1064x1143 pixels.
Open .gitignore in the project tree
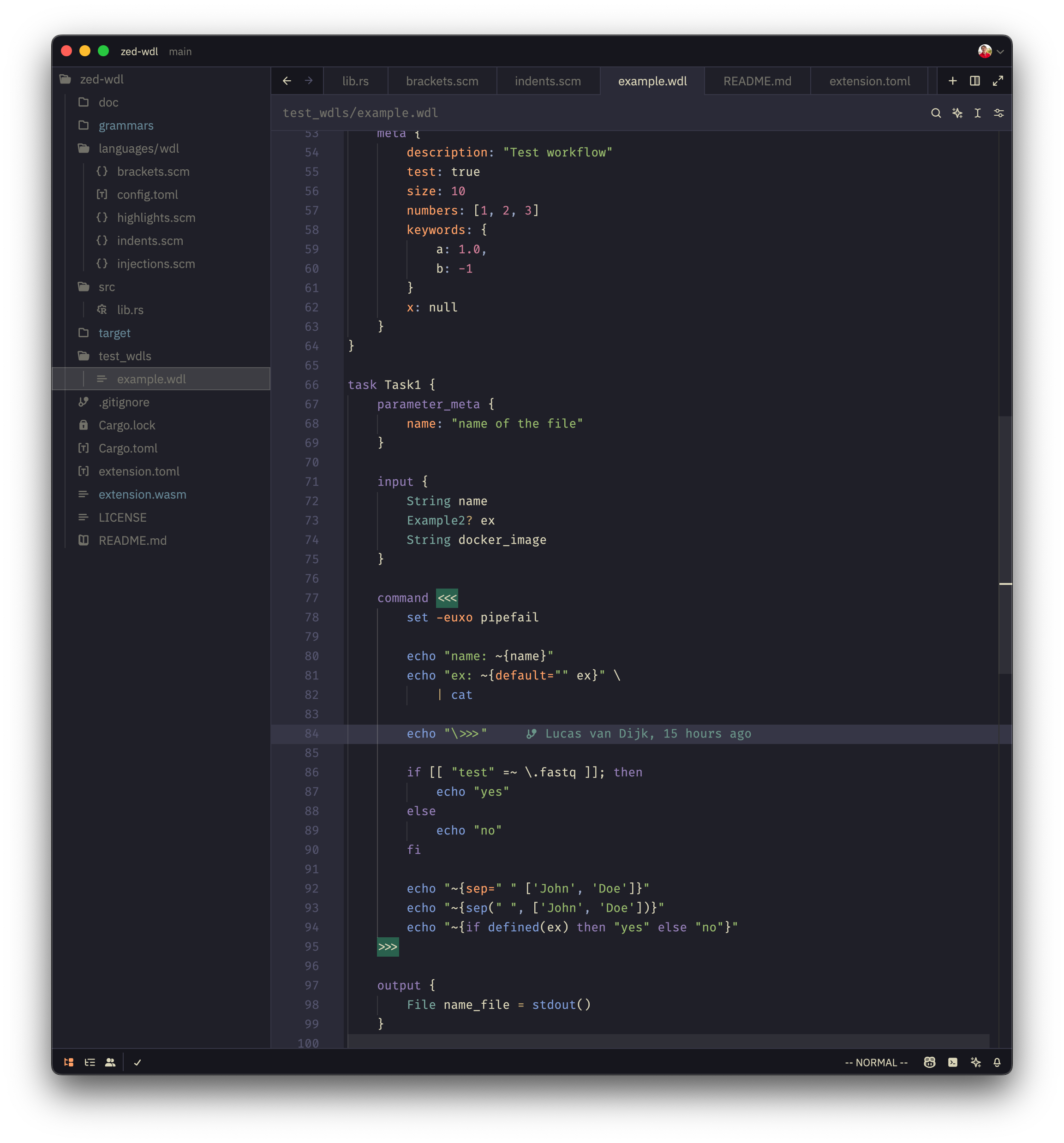[x=161, y=403]
